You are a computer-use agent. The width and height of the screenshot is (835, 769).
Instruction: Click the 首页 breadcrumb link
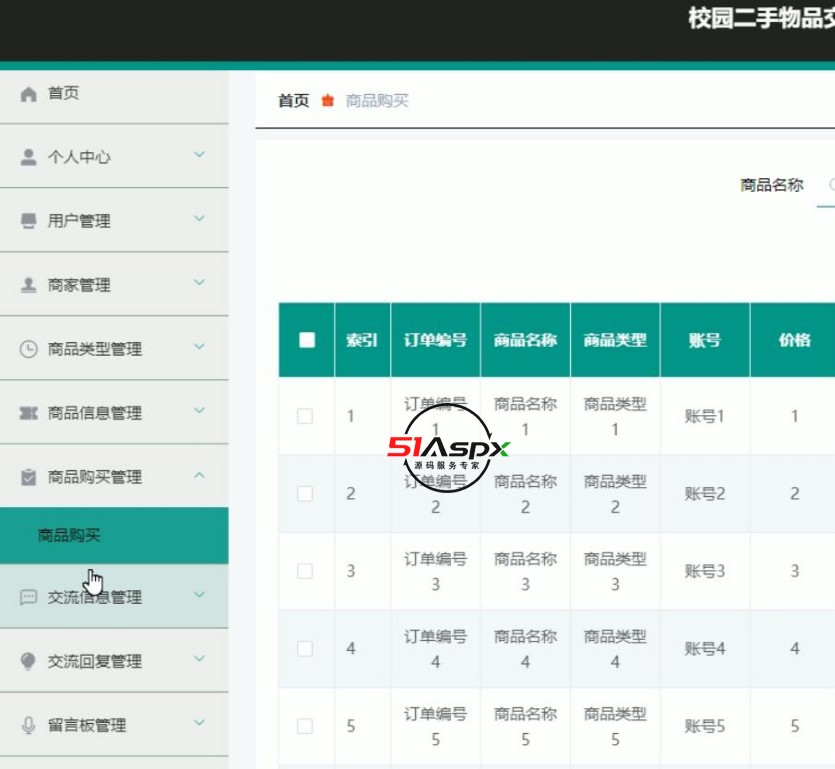click(x=292, y=100)
